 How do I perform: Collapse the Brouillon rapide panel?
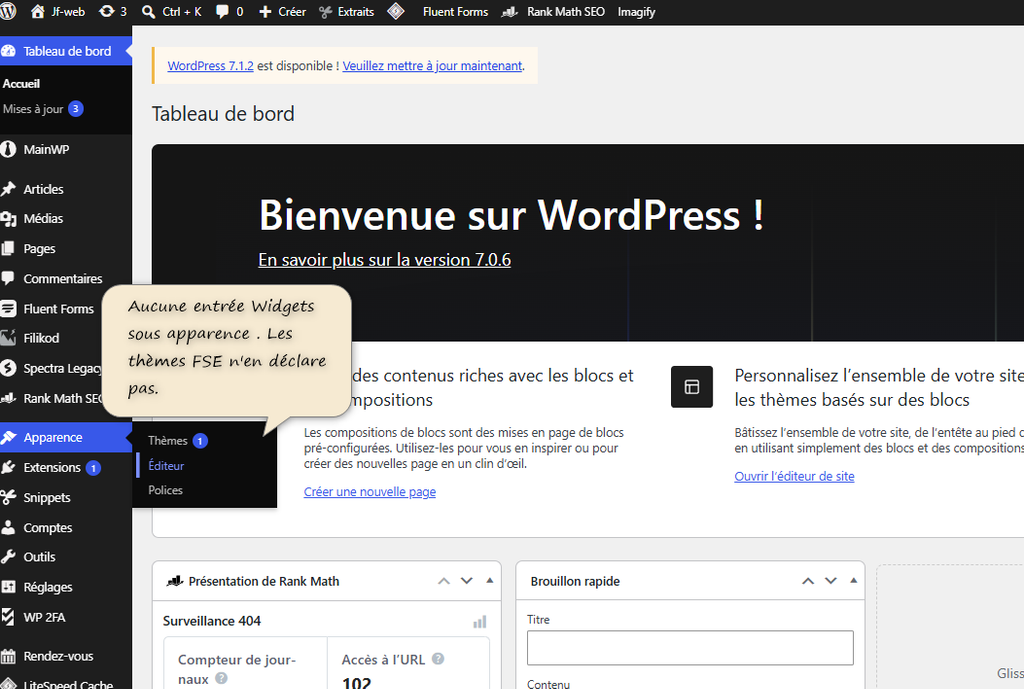point(854,580)
